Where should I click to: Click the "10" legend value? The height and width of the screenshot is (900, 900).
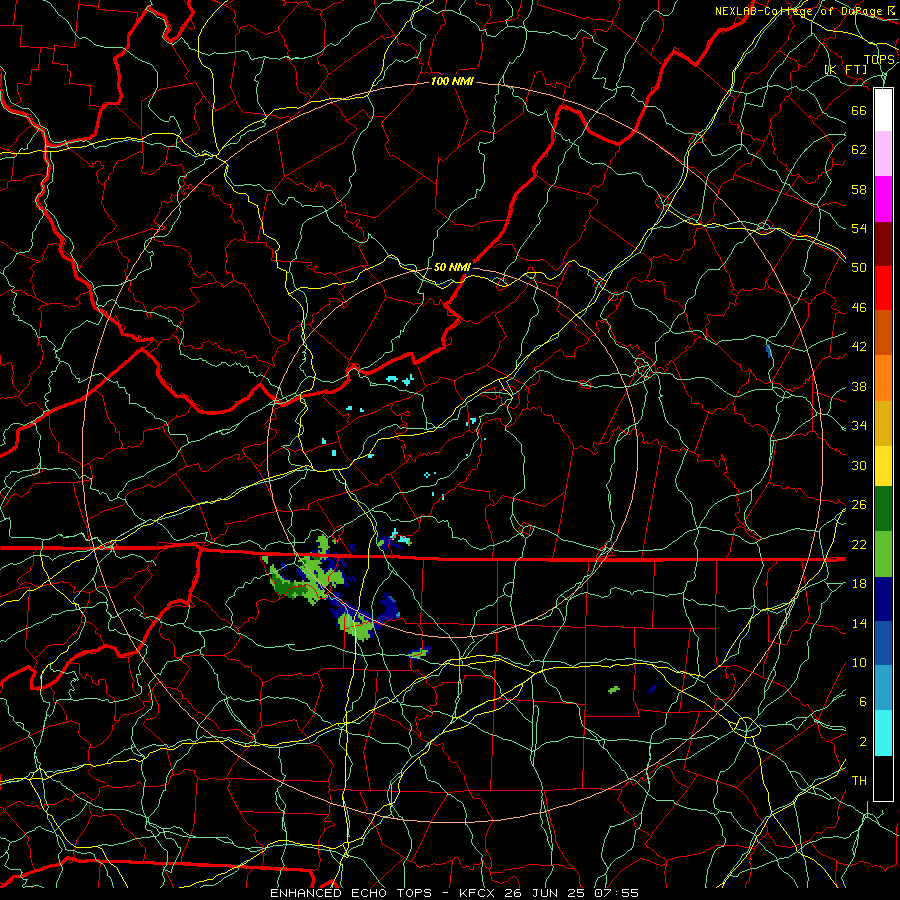(859, 662)
